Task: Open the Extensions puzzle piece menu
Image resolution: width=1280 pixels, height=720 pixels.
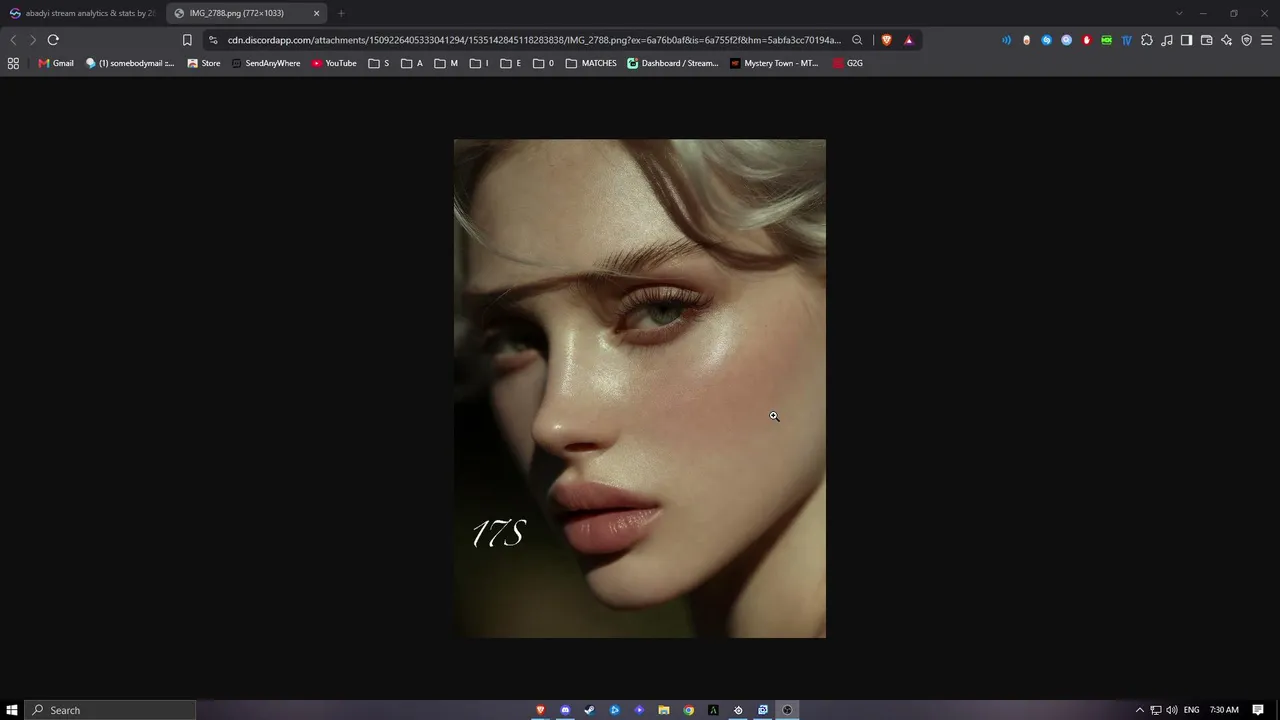Action: 1146,40
